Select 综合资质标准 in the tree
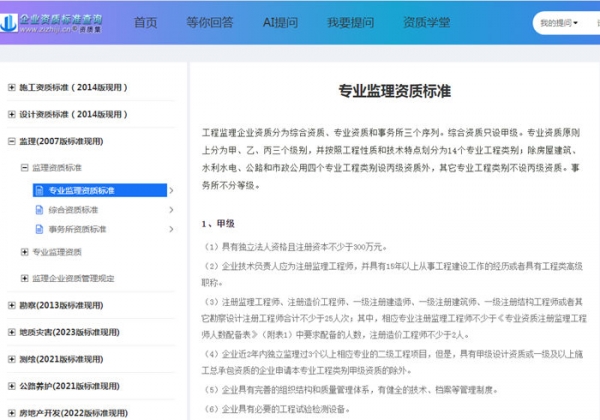The height and width of the screenshot is (420, 600). tap(74, 210)
